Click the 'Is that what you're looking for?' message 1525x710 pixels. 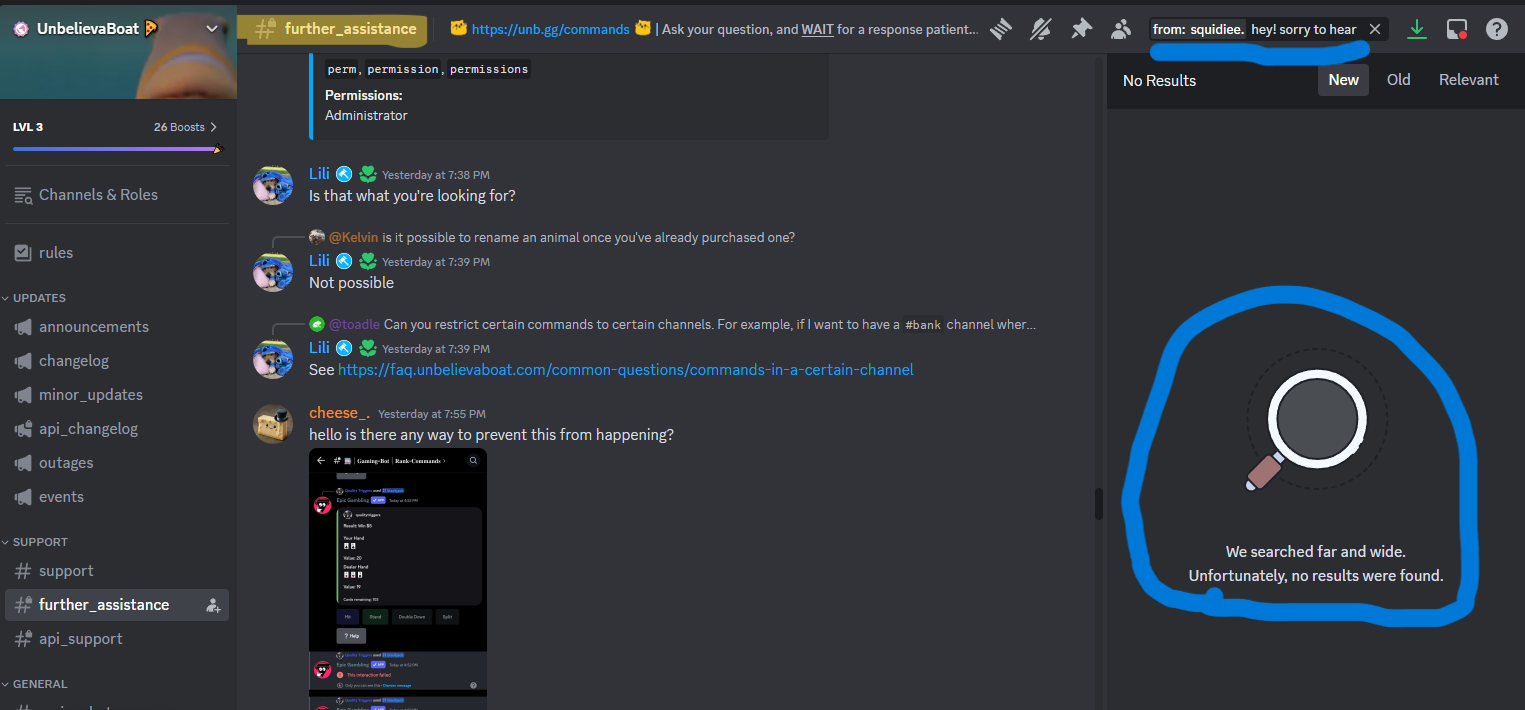tap(412, 196)
